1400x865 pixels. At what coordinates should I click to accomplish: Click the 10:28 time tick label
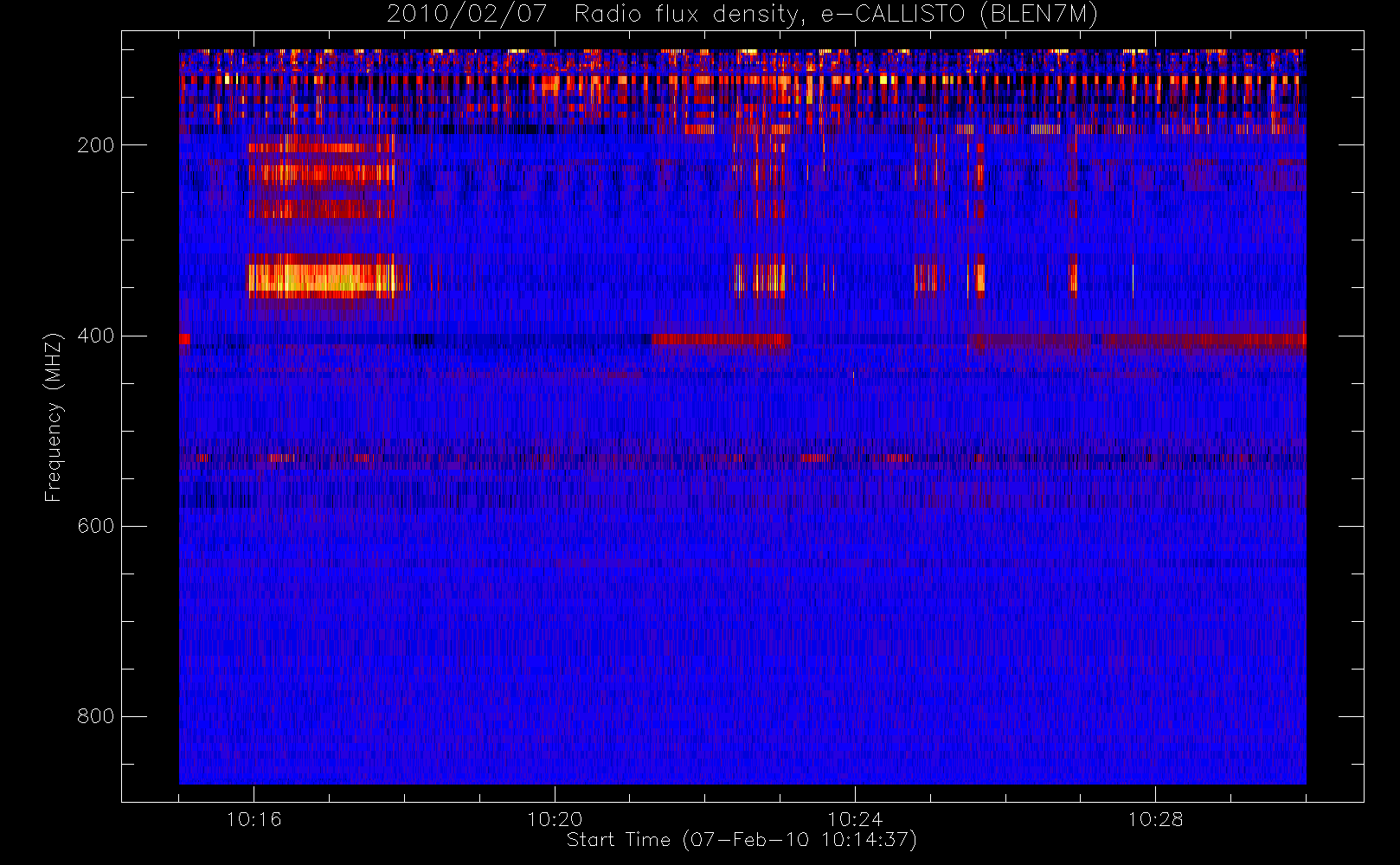click(1155, 819)
